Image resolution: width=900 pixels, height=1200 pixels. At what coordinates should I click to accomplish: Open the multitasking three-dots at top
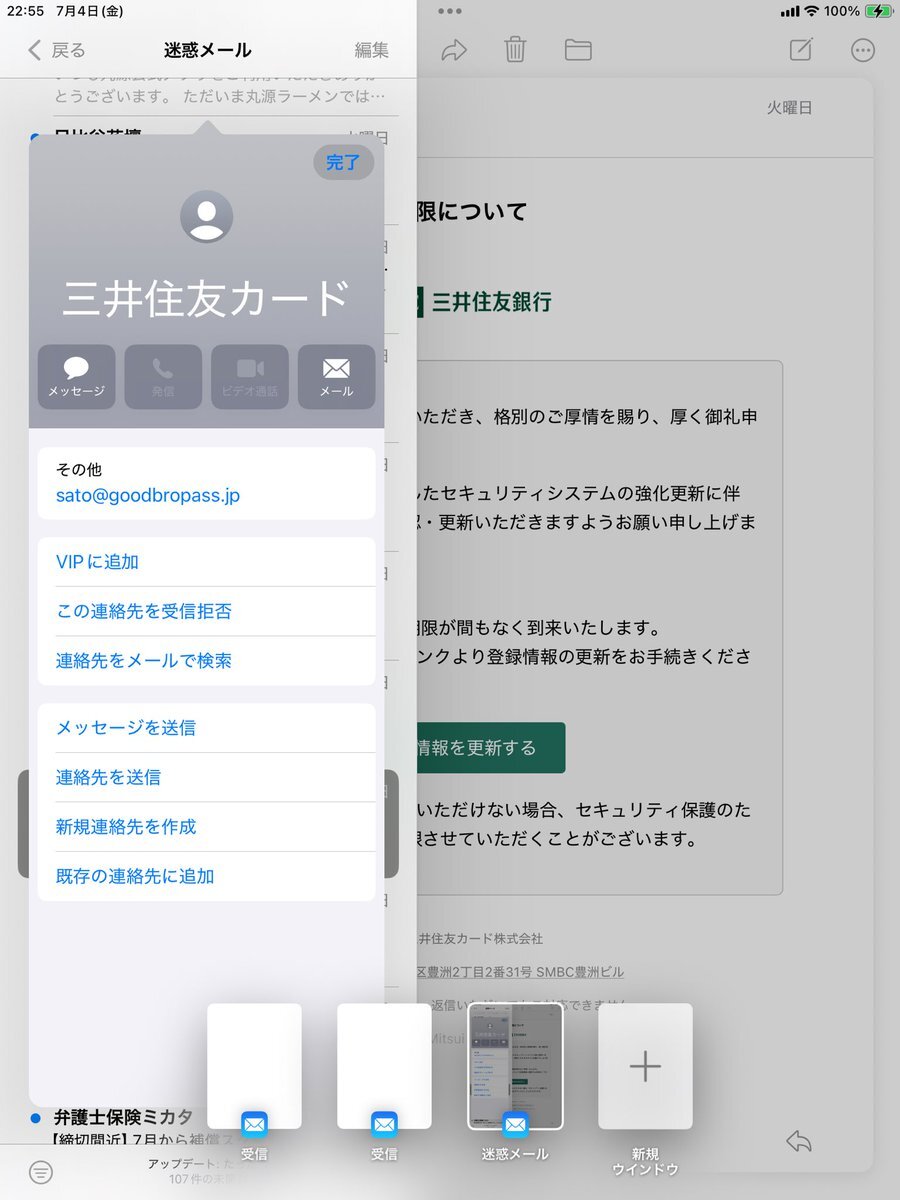coord(450,12)
